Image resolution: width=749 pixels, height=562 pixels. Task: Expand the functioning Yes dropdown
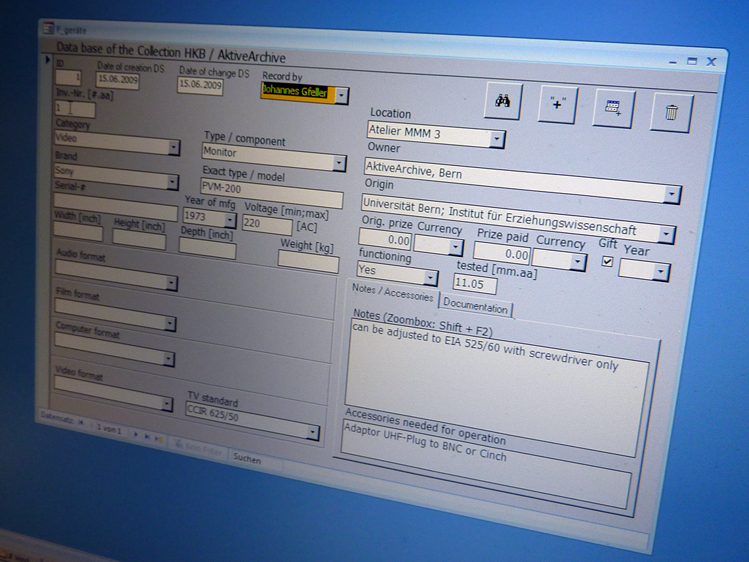[431, 278]
